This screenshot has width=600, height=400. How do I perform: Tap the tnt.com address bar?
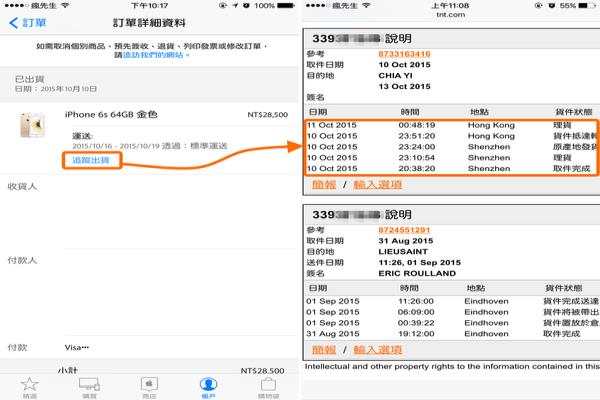(x=451, y=15)
